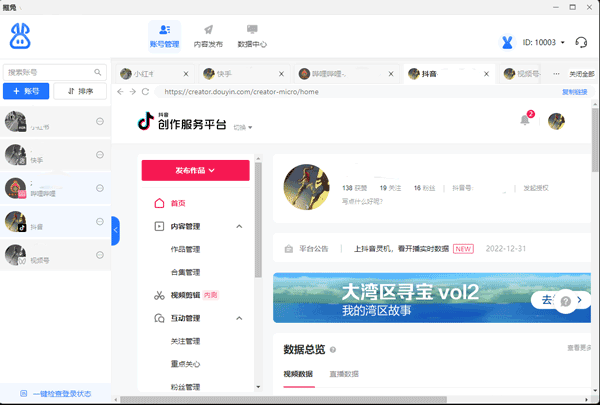Close the 哔哩哔哩 browser tab
The height and width of the screenshot is (405, 600).
point(391,74)
